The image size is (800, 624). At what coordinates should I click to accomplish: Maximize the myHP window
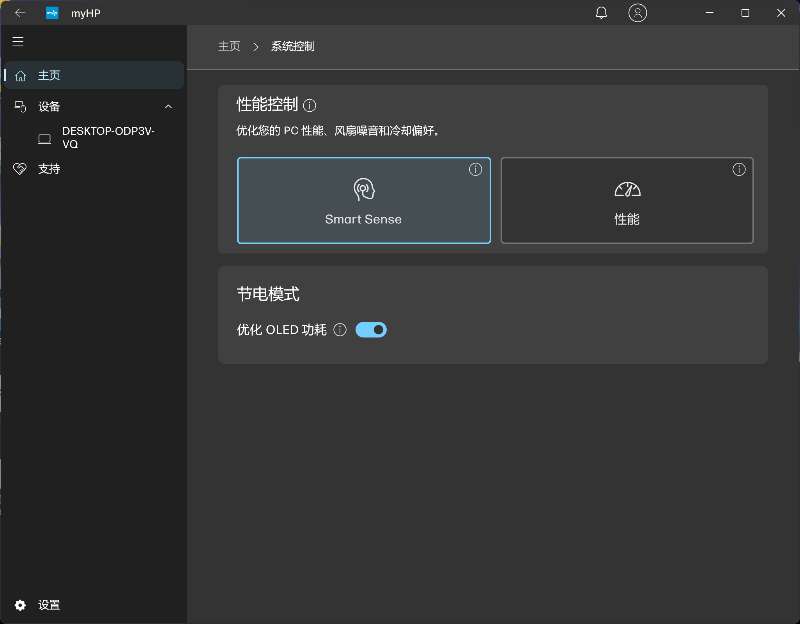pos(745,13)
